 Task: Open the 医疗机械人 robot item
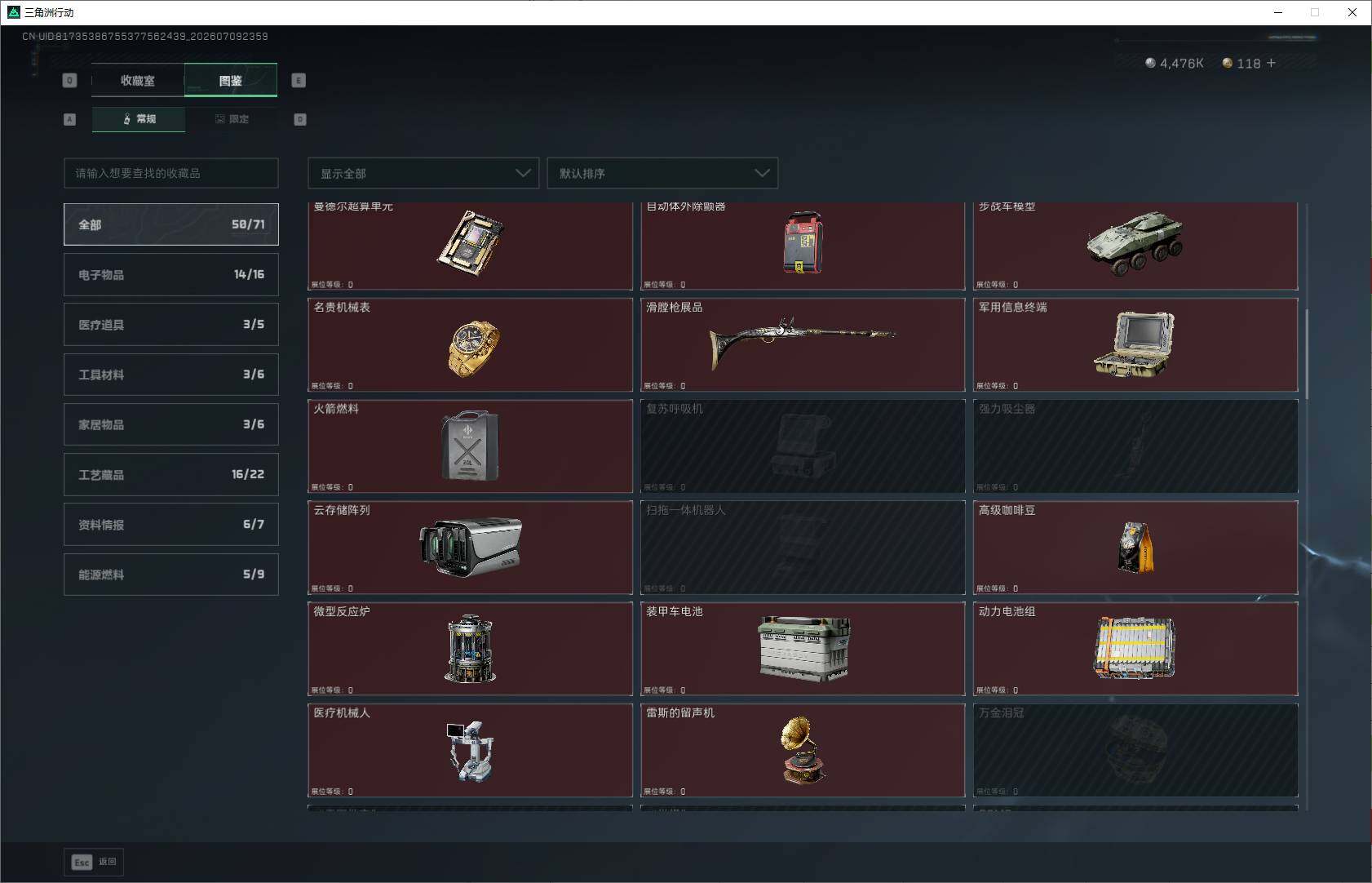pyautogui.click(x=470, y=750)
